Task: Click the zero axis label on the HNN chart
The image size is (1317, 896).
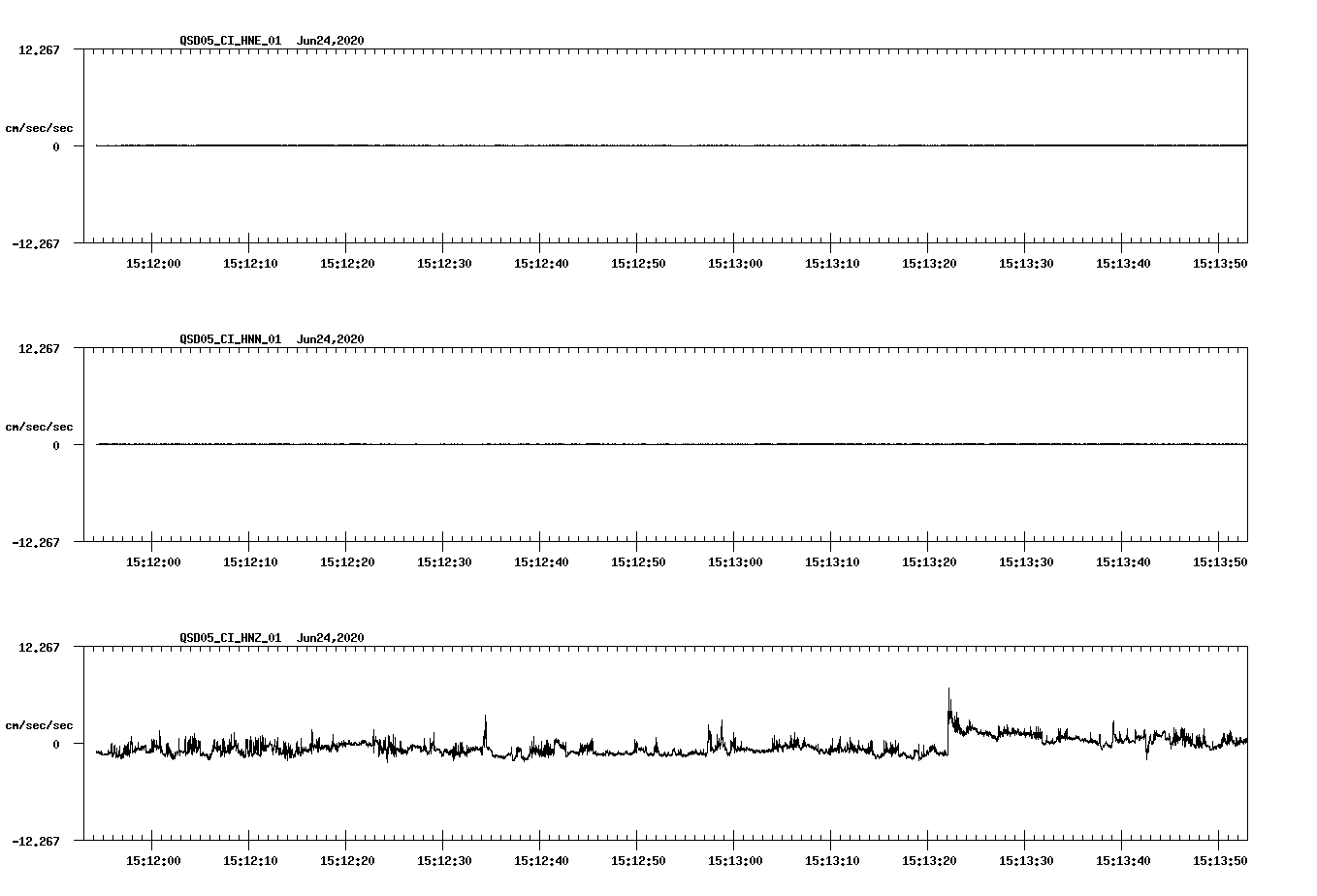Action: point(56,445)
